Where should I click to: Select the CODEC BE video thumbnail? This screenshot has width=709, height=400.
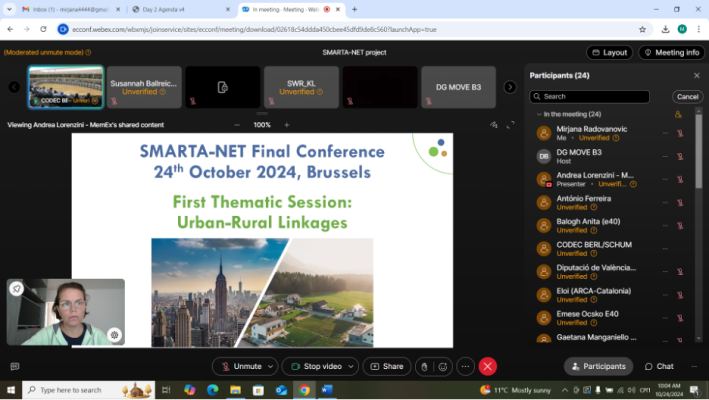[66, 87]
